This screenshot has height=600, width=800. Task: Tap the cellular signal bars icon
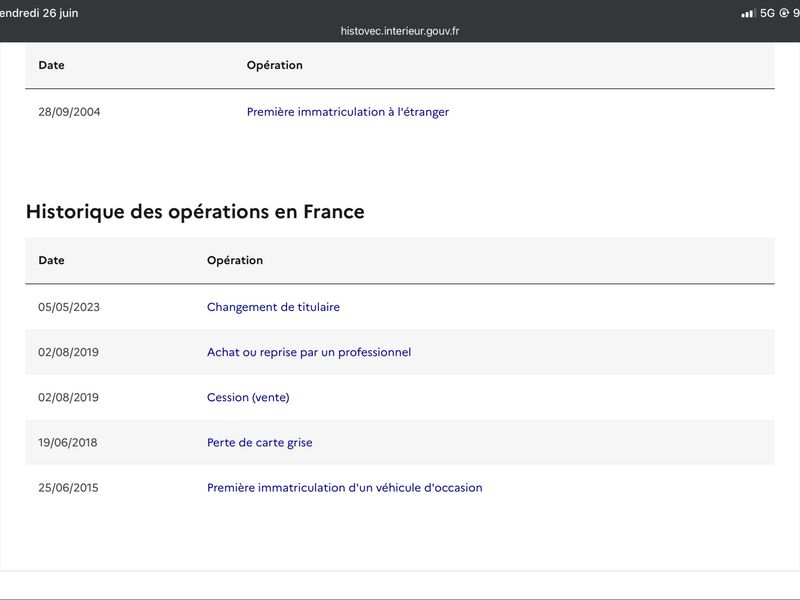748,14
